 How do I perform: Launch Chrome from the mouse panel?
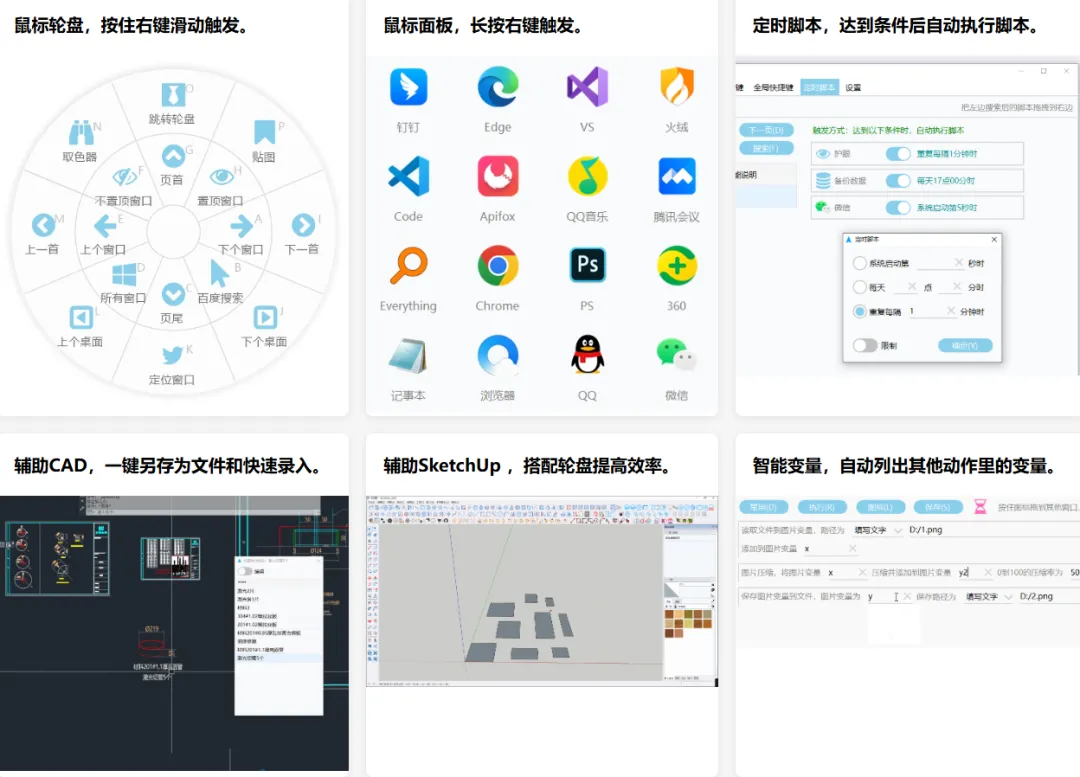[x=498, y=266]
